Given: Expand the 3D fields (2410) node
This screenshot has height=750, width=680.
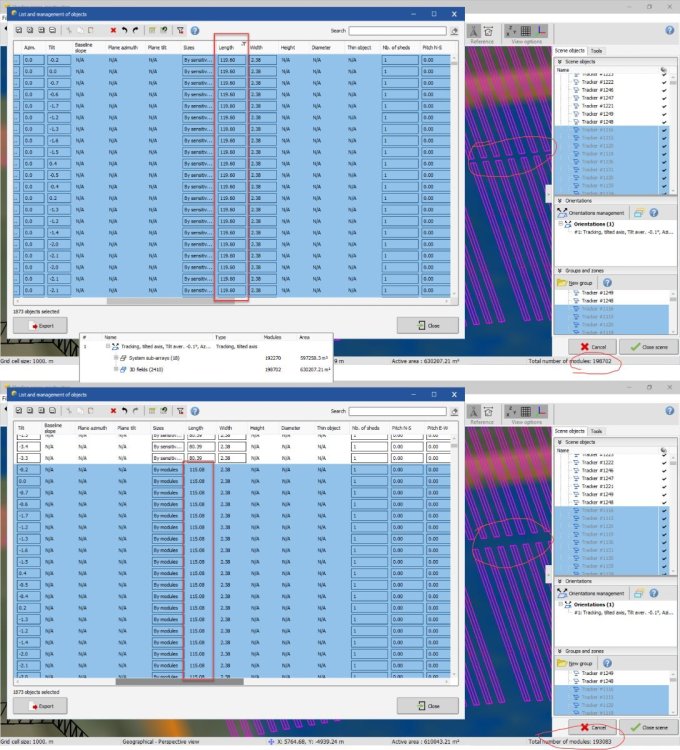Looking at the screenshot, I should click(114, 368).
